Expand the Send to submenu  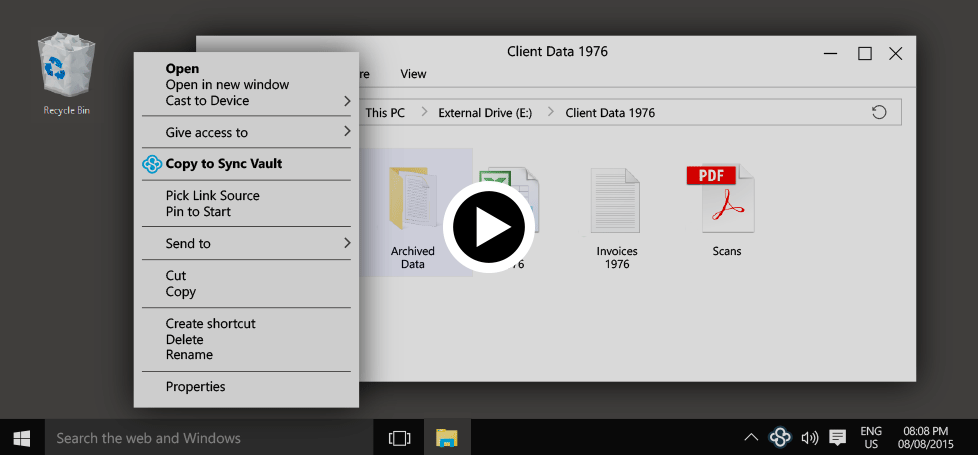(347, 243)
